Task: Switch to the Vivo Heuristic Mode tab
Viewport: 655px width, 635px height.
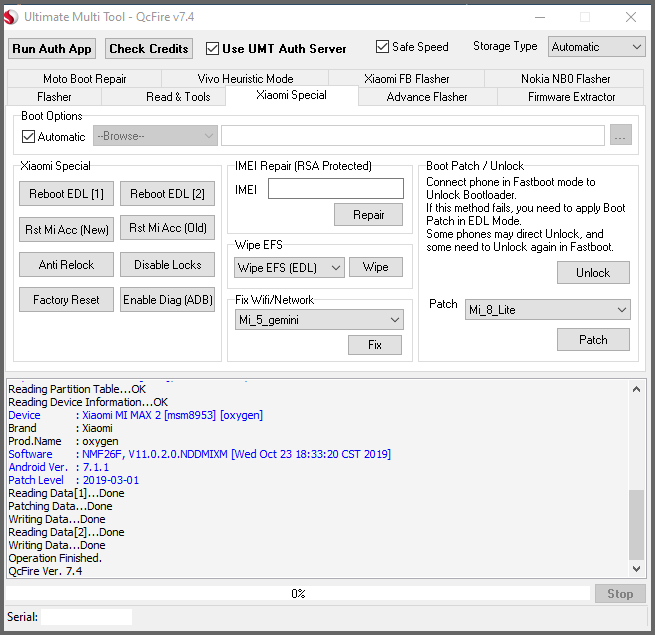Action: click(245, 79)
